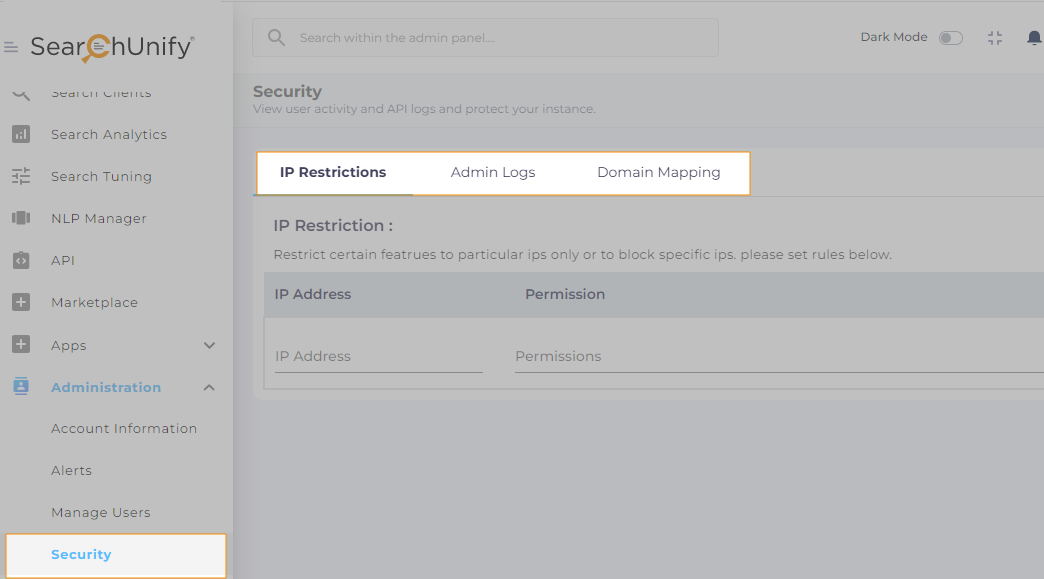
Task: Click the API code icon
Action: click(x=21, y=260)
